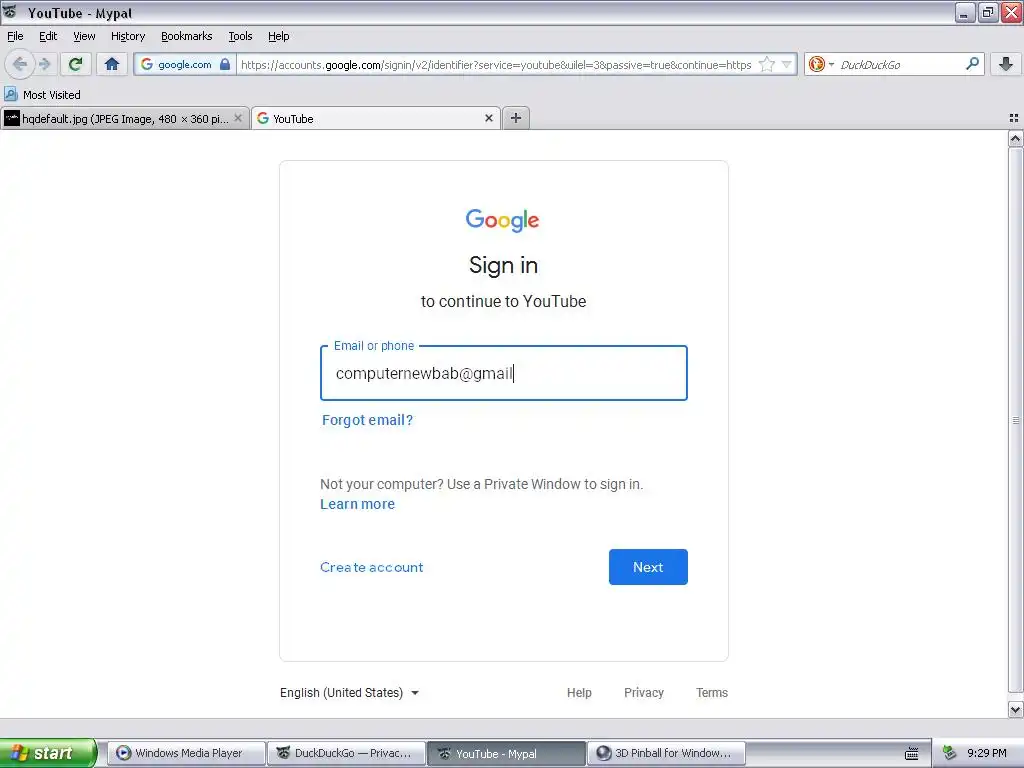Image resolution: width=1024 pixels, height=768 pixels.
Task: Close the hqdefault.jpg tab
Action: click(x=238, y=118)
